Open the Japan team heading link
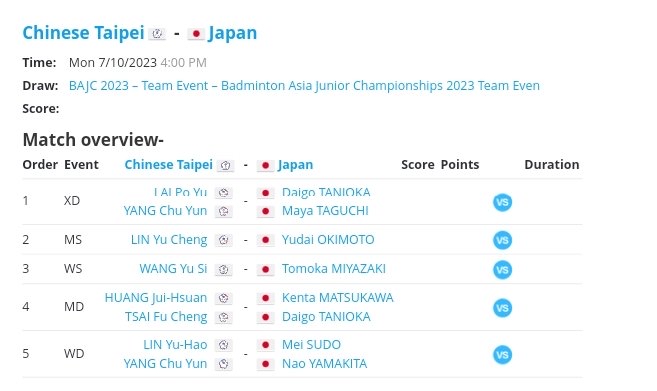657x391 pixels. [x=233, y=33]
